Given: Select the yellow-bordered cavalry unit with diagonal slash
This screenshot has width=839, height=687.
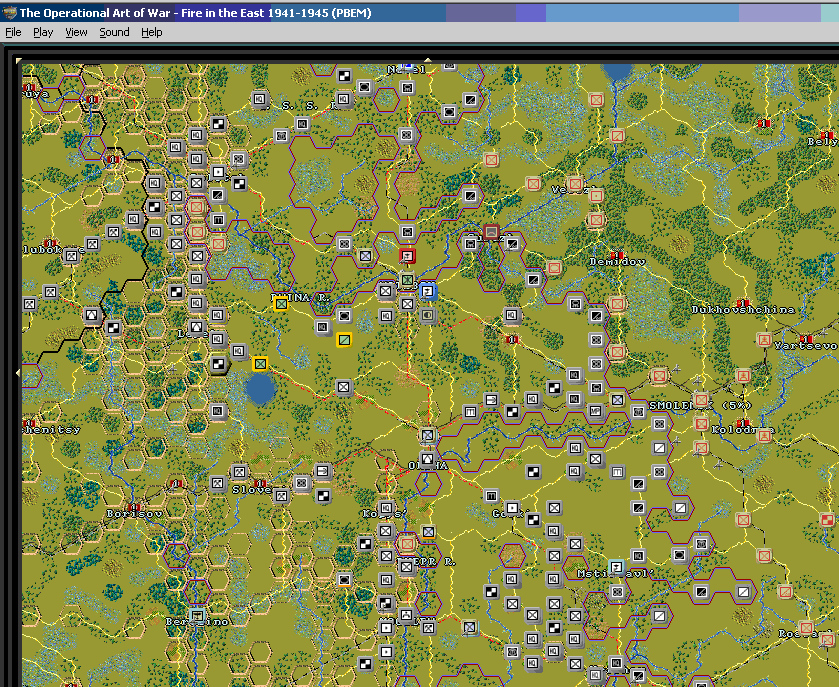Looking at the screenshot, I should click(344, 339).
